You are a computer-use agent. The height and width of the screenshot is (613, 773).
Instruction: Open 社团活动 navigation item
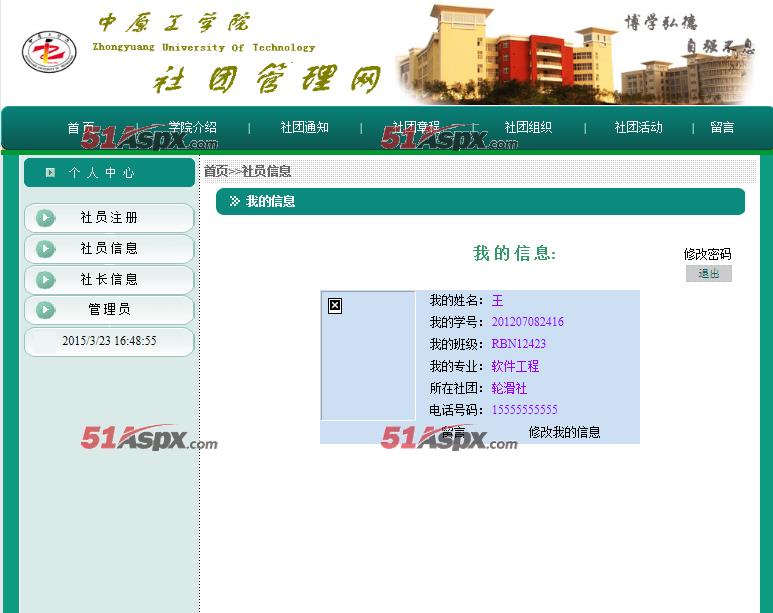coord(638,127)
